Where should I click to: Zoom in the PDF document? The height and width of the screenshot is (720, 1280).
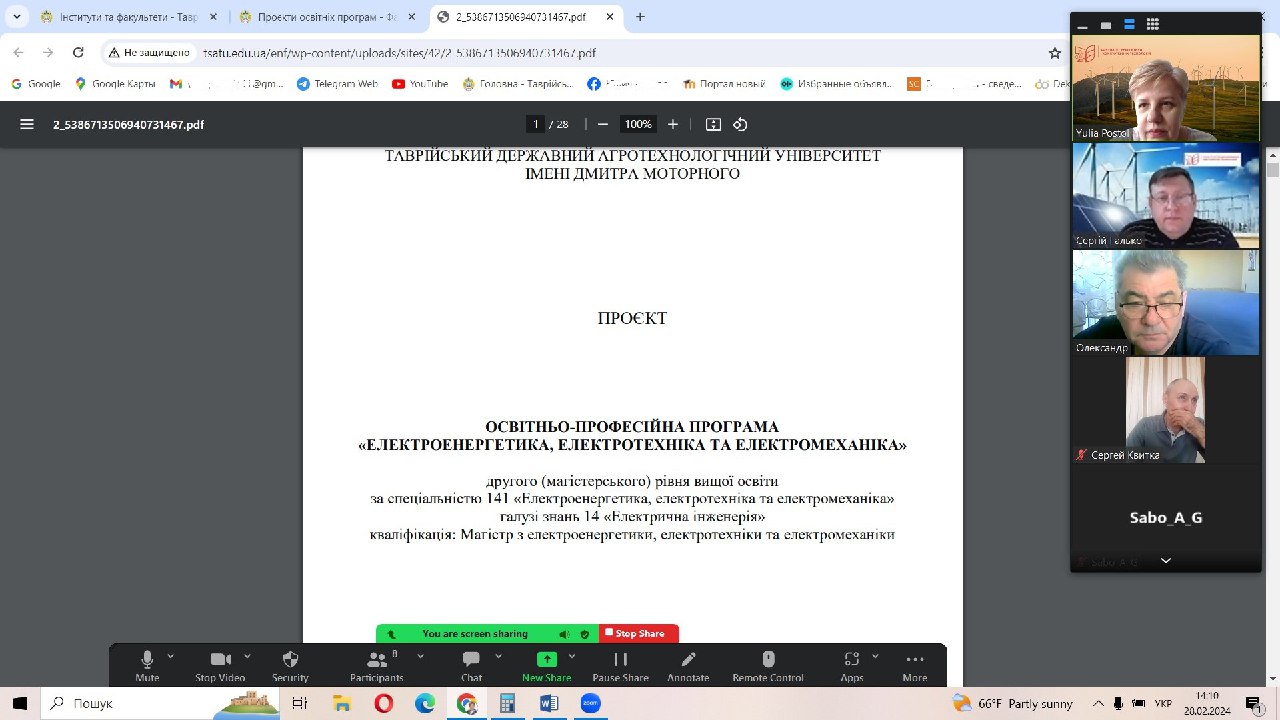click(673, 124)
